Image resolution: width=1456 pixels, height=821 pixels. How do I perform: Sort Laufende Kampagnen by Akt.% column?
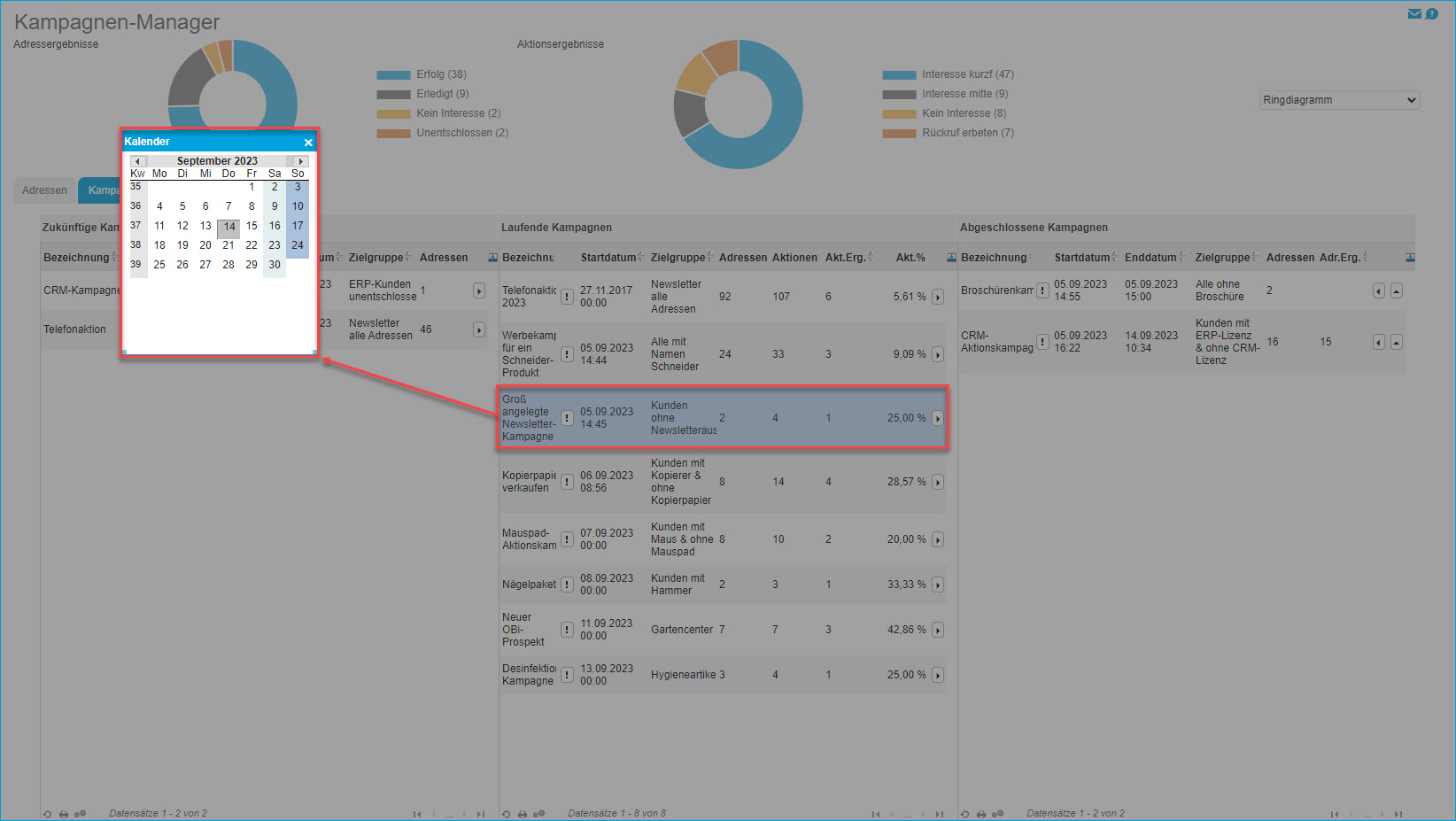point(910,258)
